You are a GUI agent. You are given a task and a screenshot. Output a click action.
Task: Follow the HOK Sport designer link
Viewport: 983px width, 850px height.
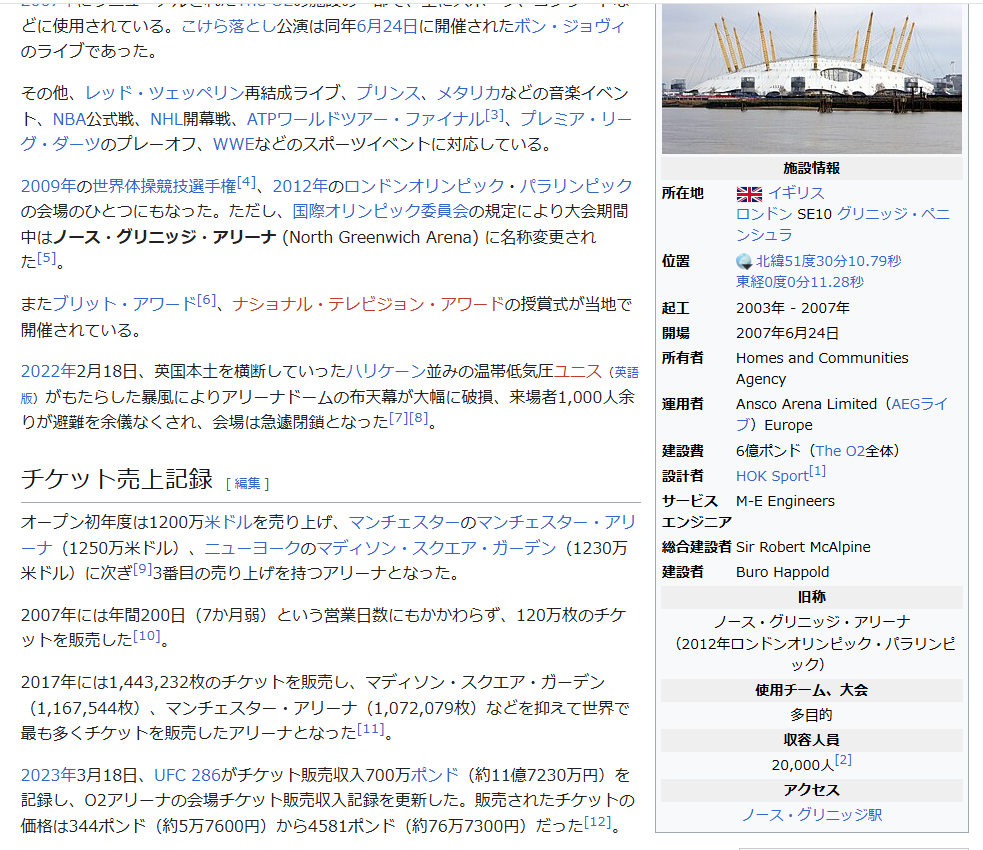point(771,476)
